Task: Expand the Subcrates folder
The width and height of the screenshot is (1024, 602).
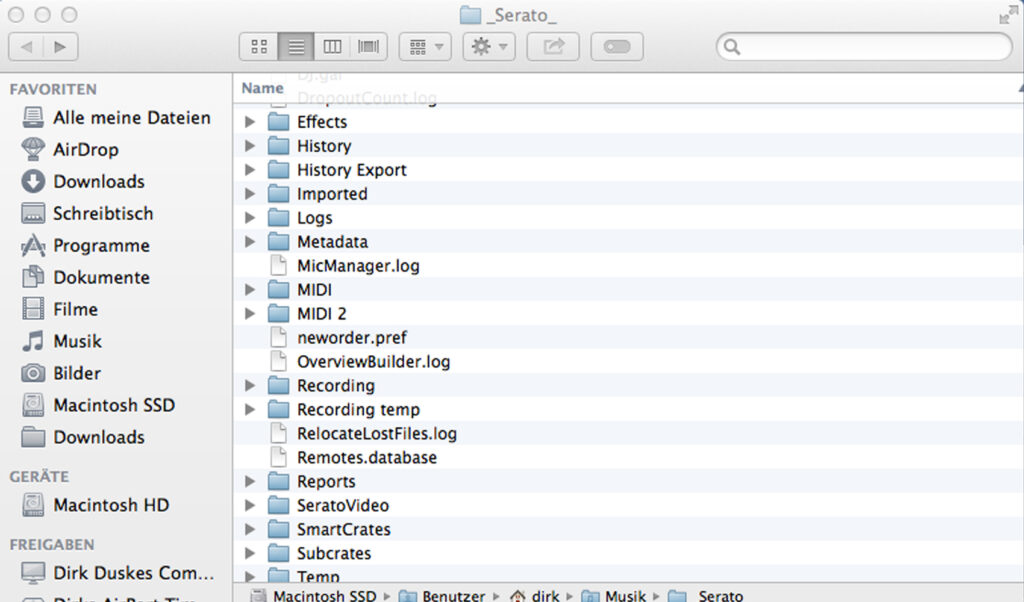Action: click(249, 554)
